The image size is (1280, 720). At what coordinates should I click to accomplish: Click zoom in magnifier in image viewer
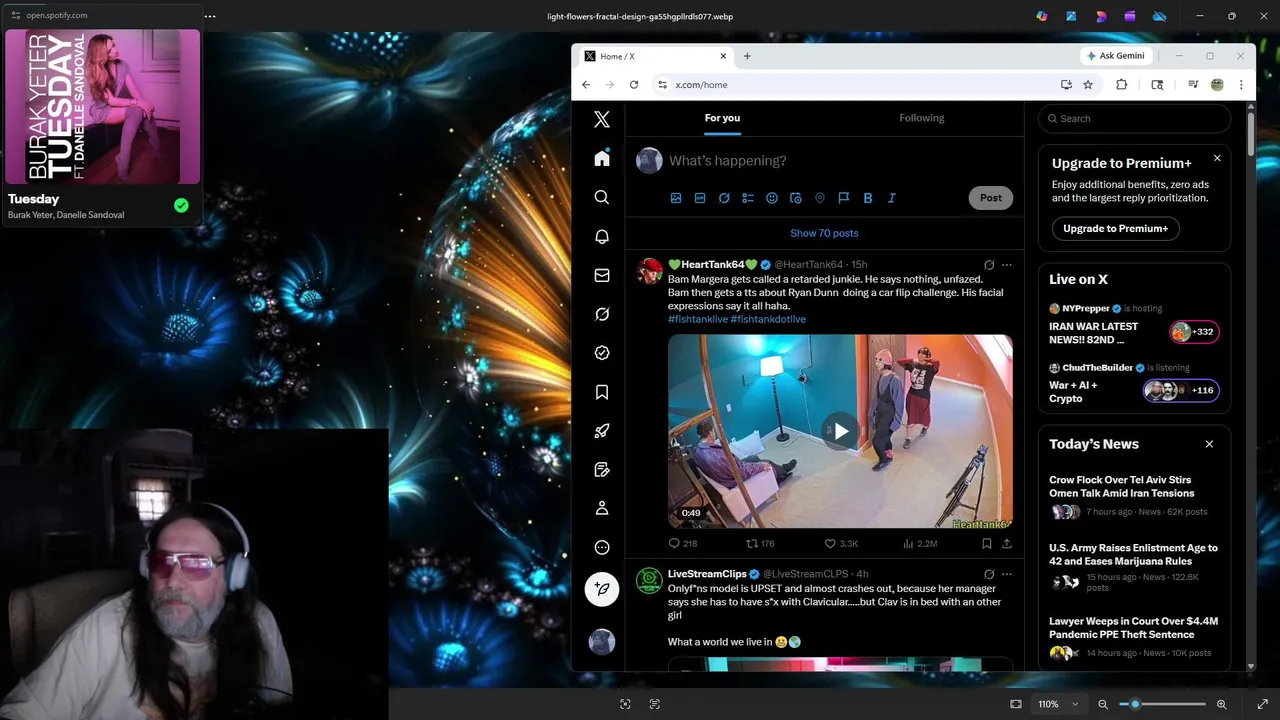click(1222, 704)
